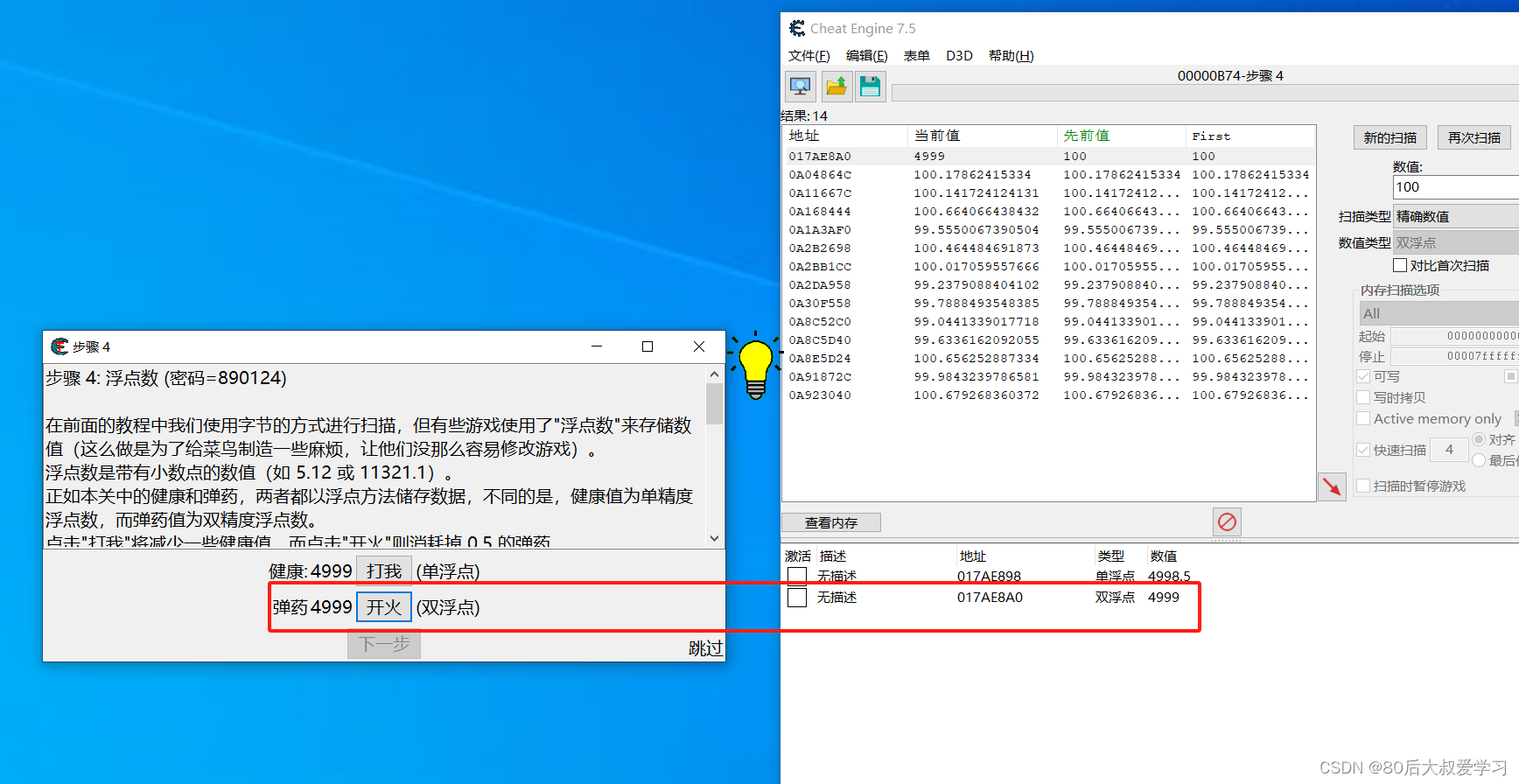Toggle the 对比首次扫描 checkbox

(1400, 265)
